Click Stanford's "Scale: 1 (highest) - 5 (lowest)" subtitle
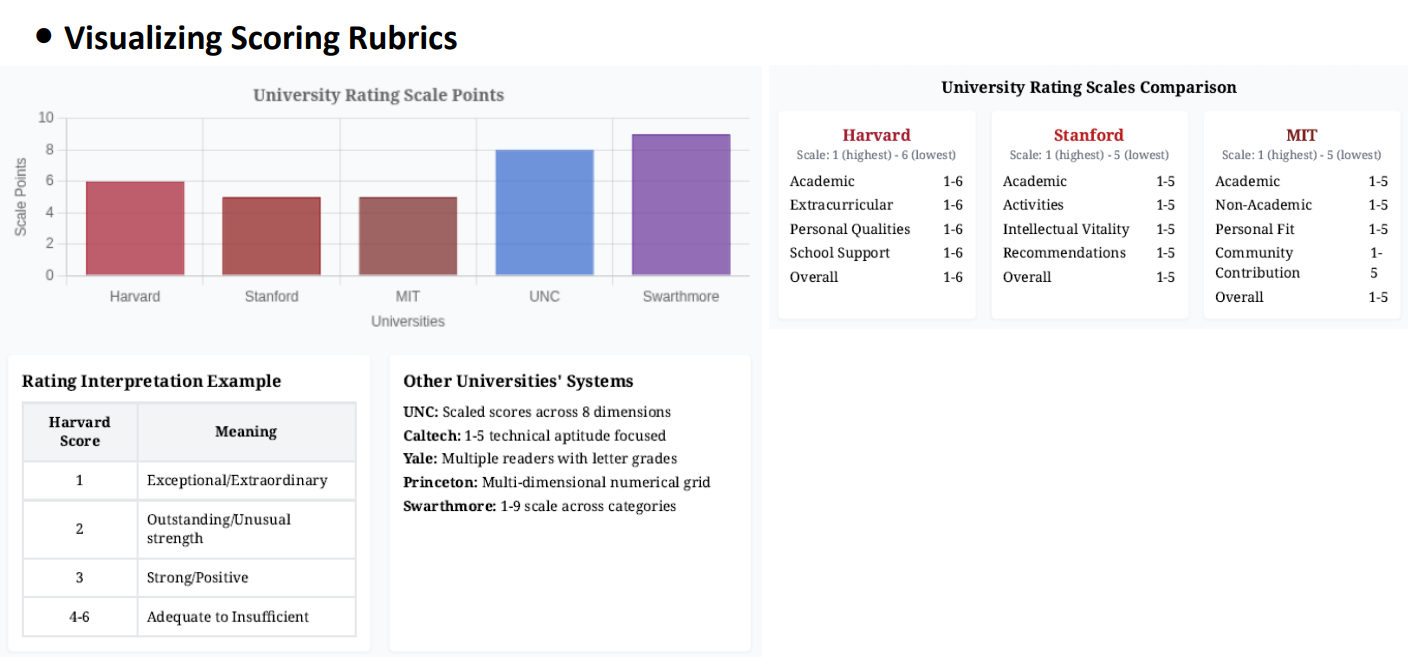This screenshot has width=1408, height=670. point(1089,155)
